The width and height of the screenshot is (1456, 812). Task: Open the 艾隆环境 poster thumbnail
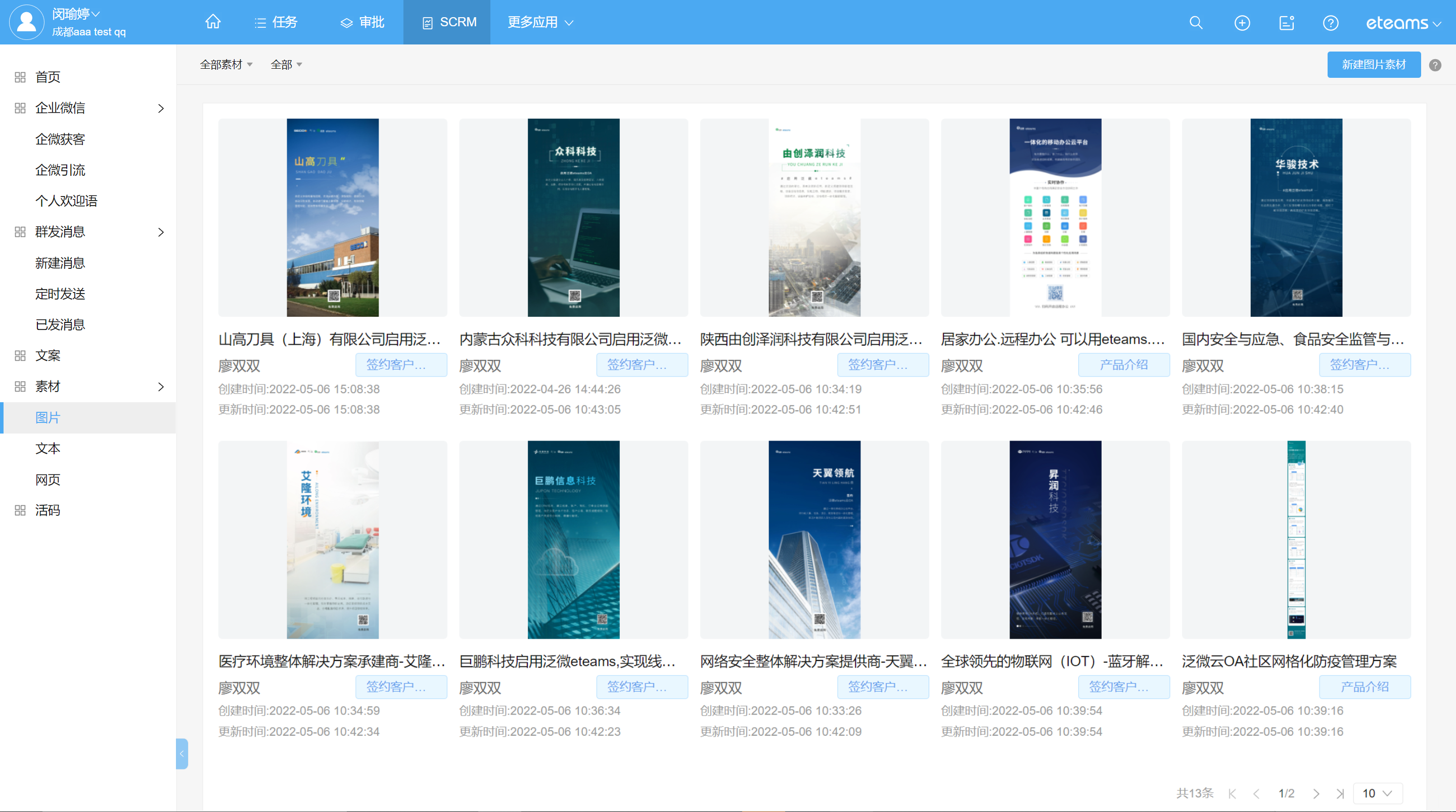332,540
